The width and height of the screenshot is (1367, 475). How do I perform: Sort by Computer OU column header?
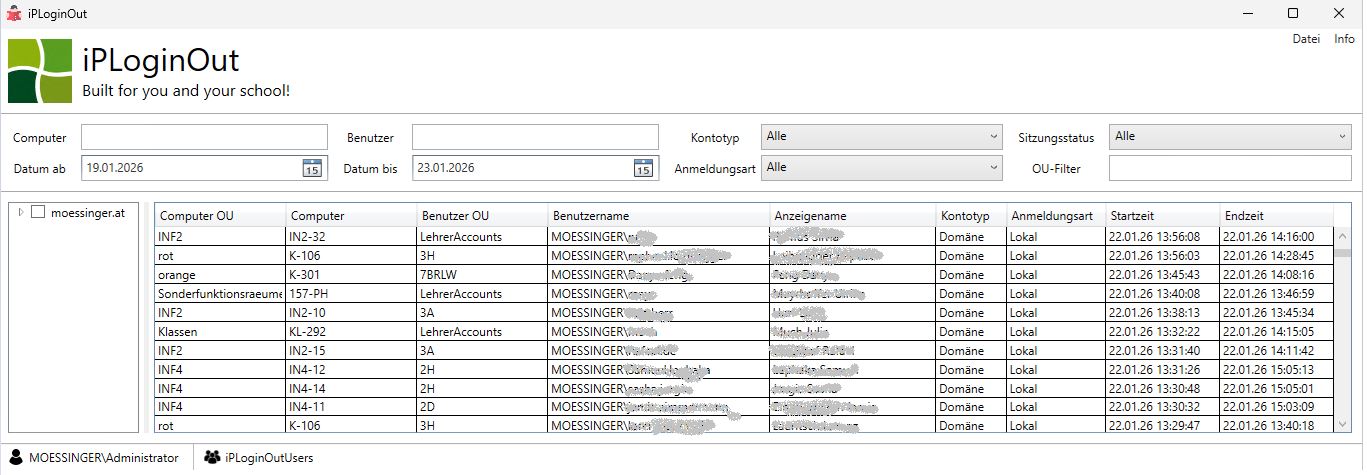[x=220, y=216]
